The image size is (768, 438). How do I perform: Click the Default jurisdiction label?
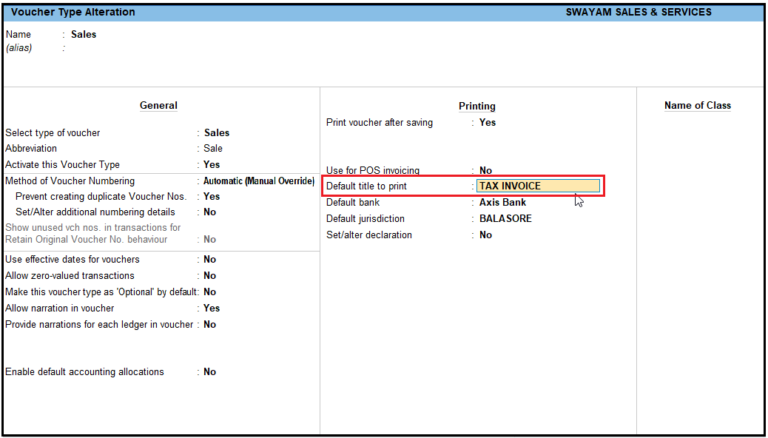click(365, 219)
